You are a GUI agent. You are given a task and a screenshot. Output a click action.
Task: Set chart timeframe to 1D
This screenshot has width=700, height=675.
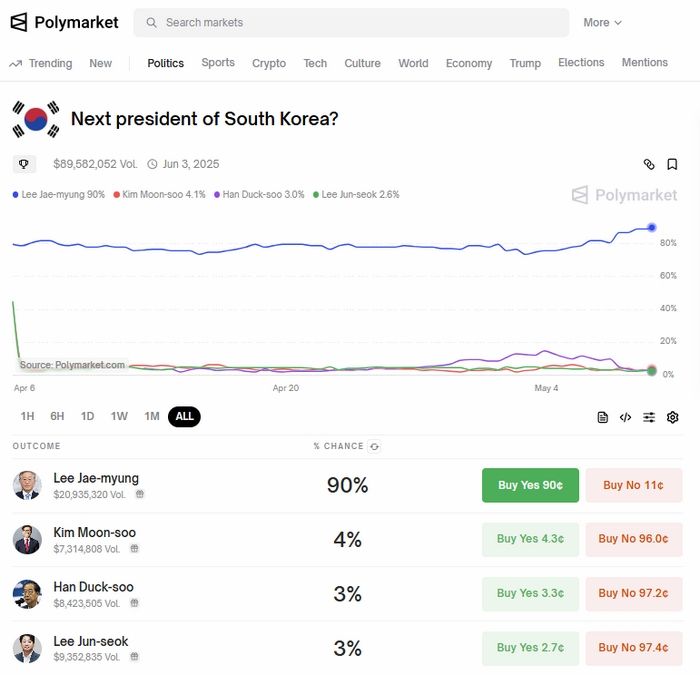point(88,416)
